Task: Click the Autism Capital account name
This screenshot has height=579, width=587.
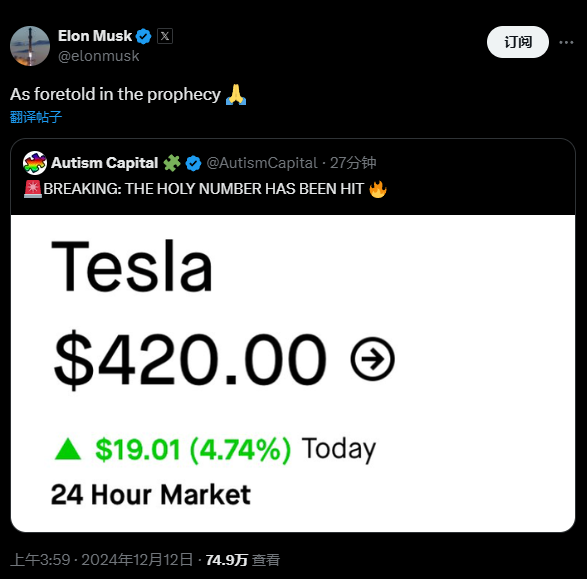Action: [104, 163]
